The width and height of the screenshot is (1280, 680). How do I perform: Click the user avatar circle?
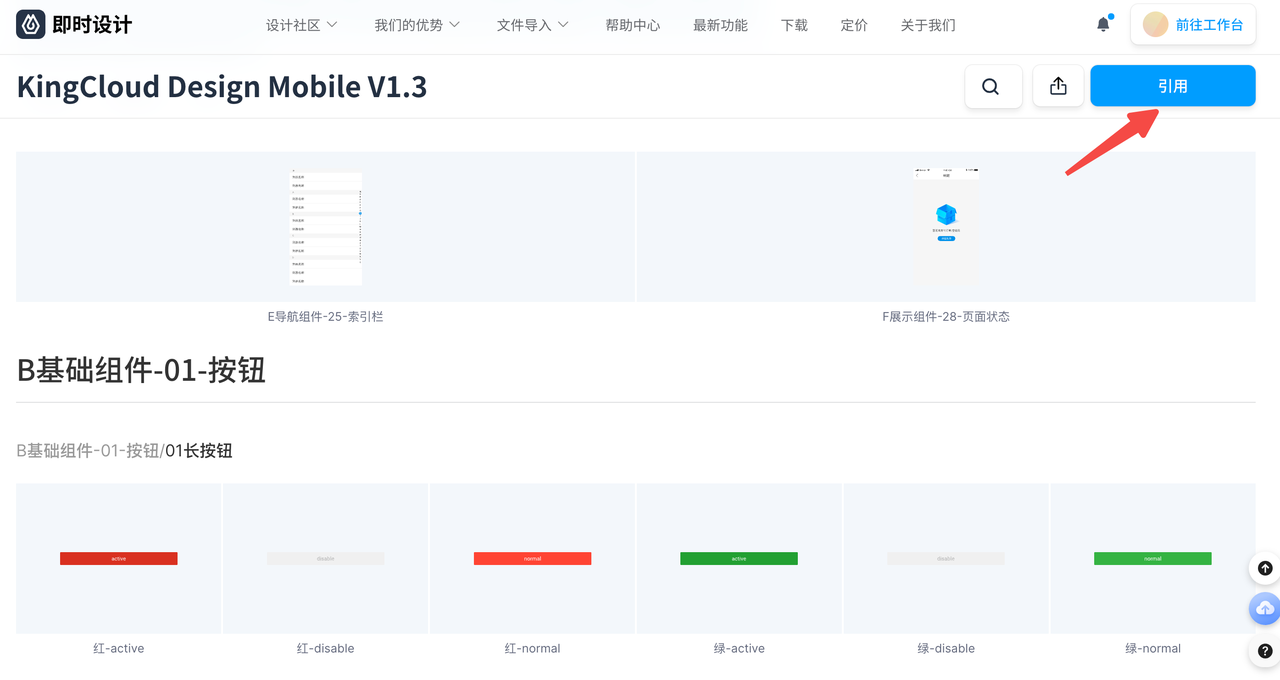pos(1155,25)
